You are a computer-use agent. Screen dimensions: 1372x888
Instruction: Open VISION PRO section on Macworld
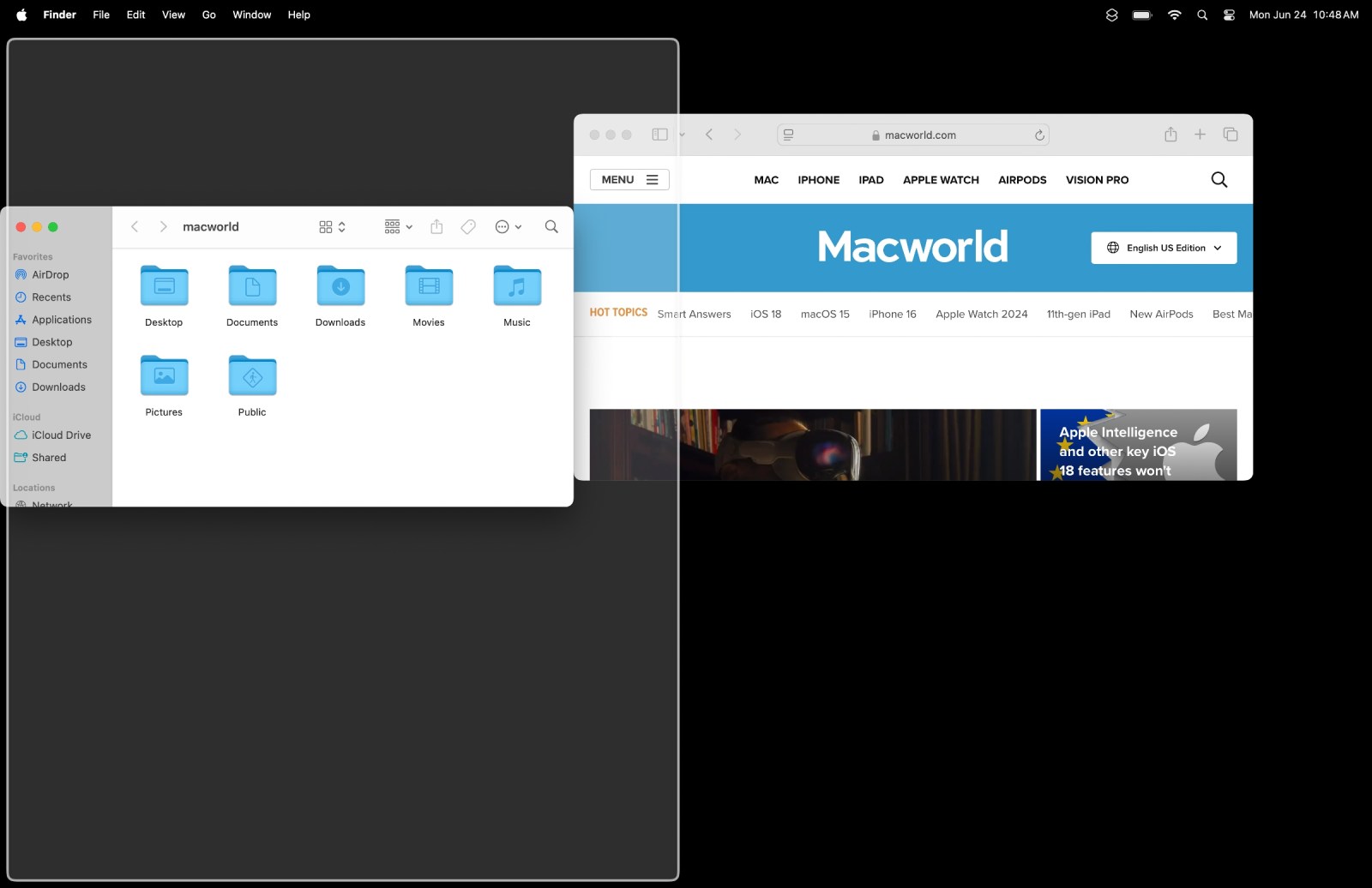[x=1097, y=180]
